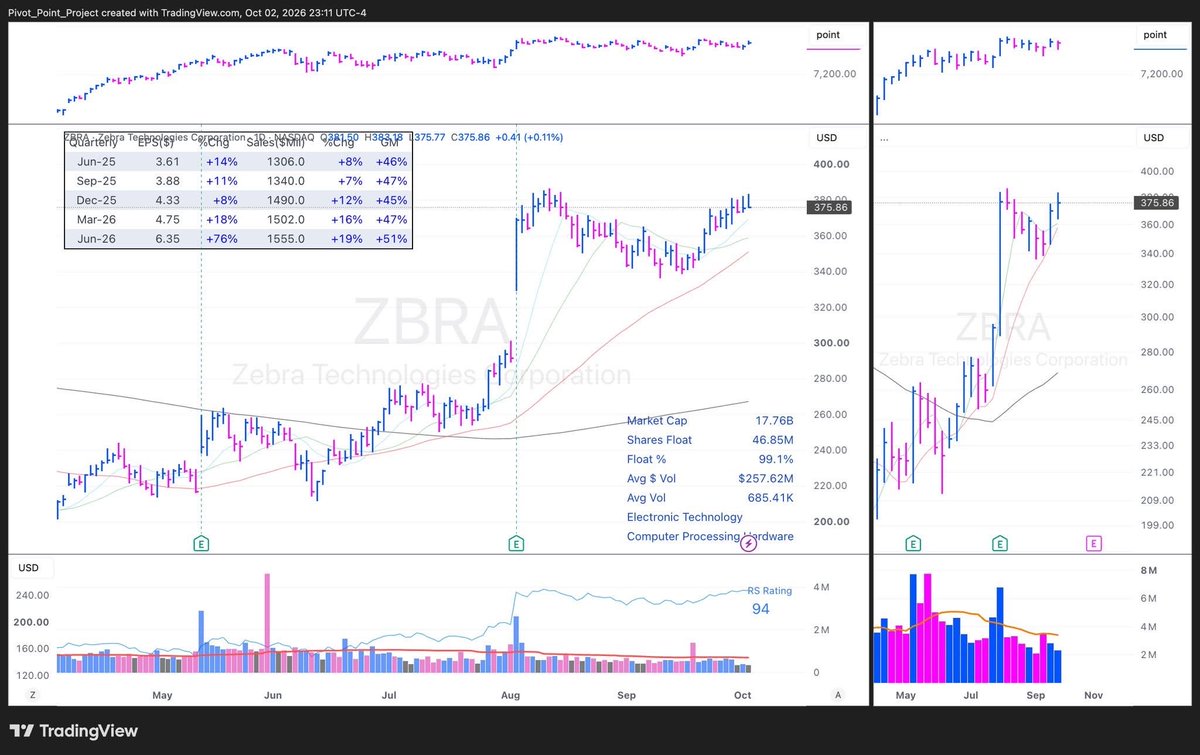Click the 'Dec-25' row label
The height and width of the screenshot is (755, 1200).
click(x=96, y=200)
